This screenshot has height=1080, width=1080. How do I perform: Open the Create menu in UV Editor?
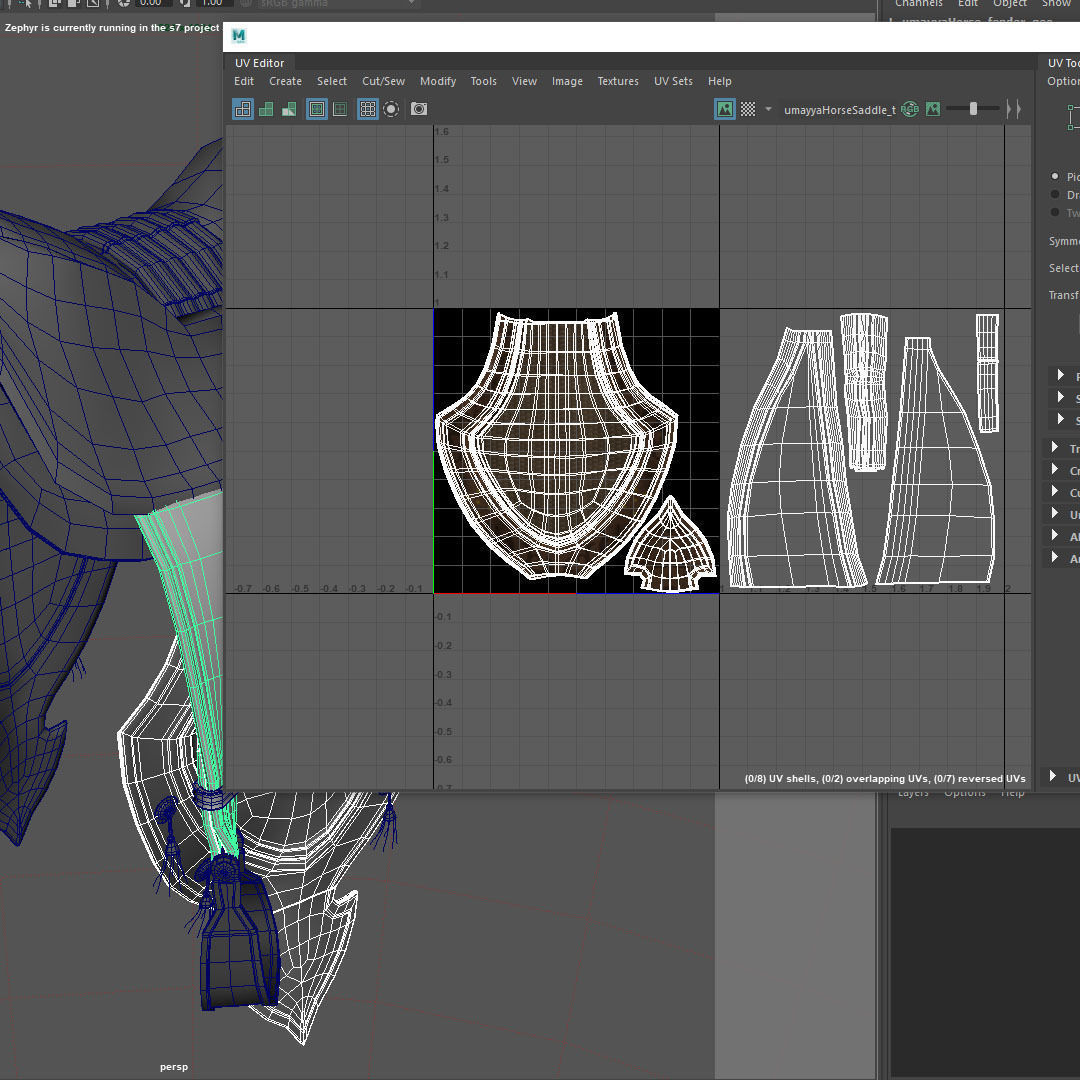click(x=285, y=81)
